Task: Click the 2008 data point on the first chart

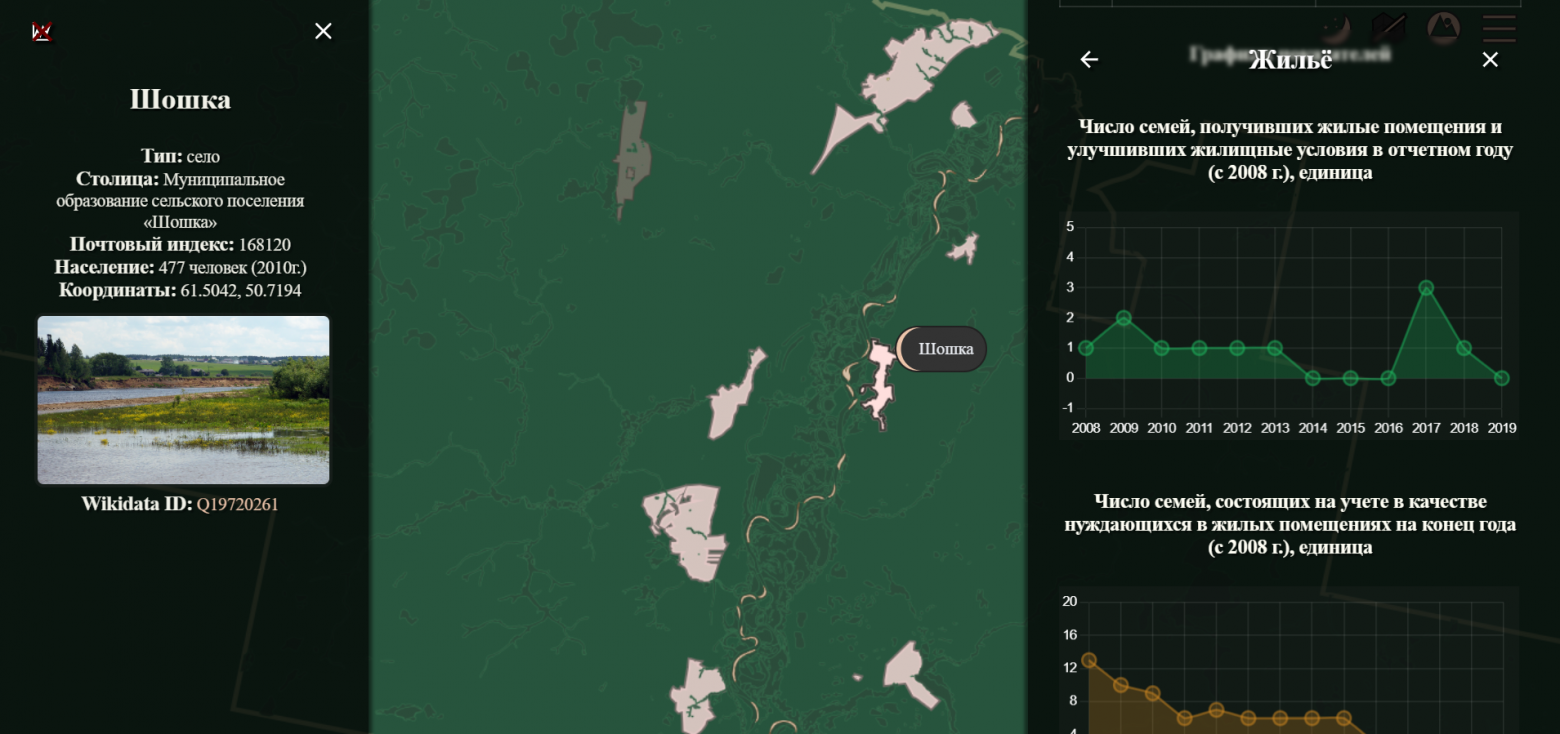Action: (x=1086, y=348)
